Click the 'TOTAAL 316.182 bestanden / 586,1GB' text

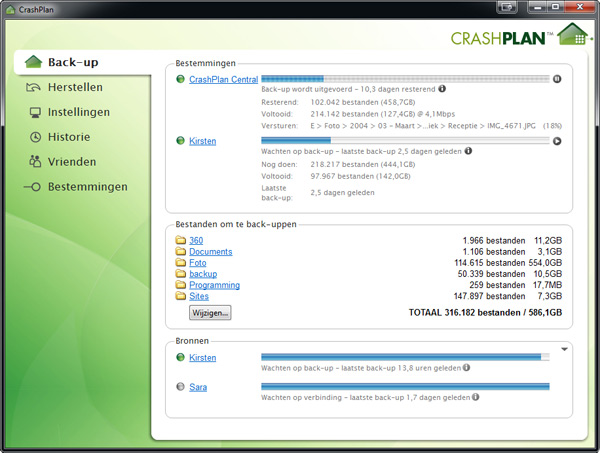tap(485, 313)
